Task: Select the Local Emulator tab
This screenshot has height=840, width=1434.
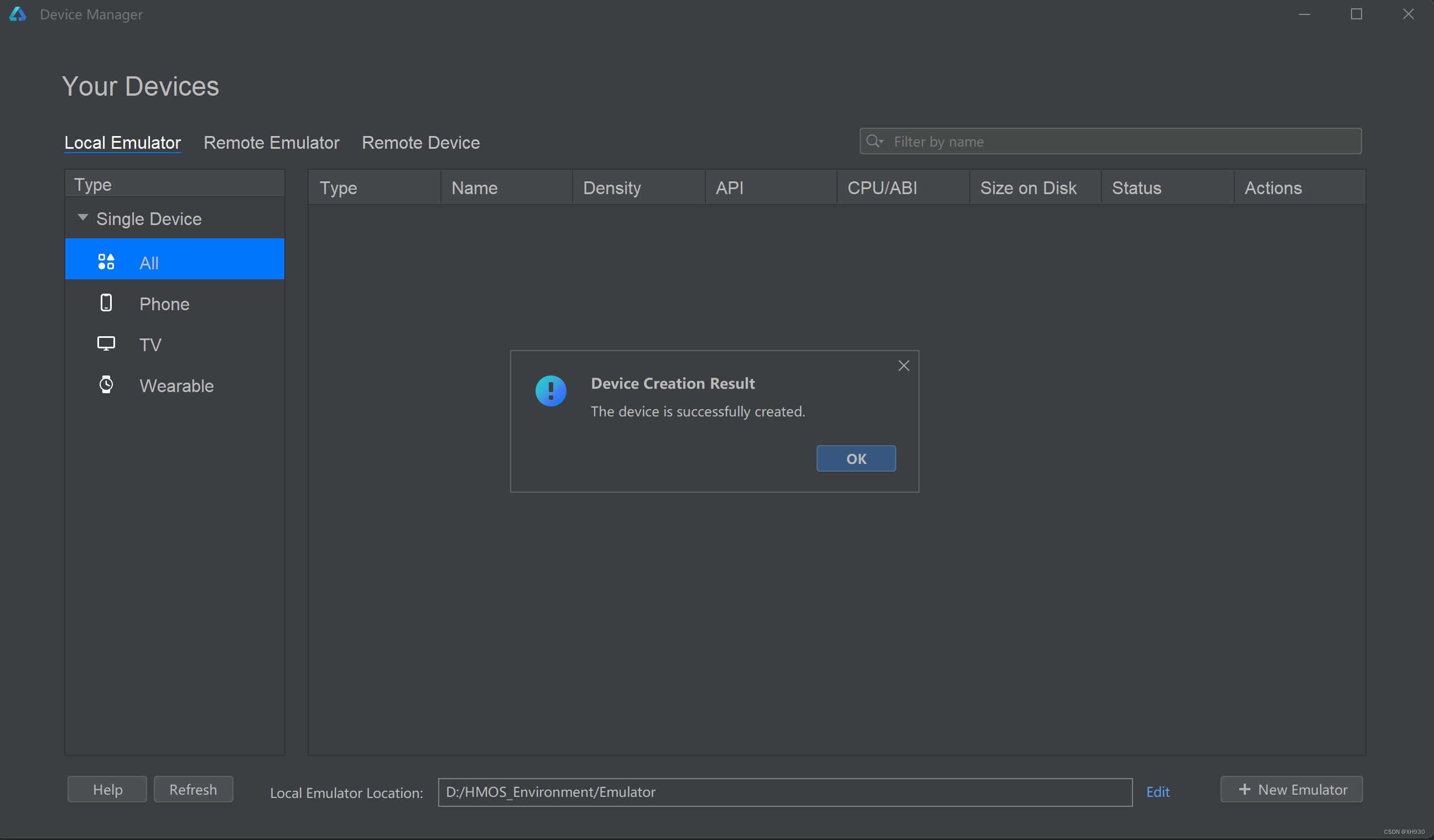Action: [122, 143]
